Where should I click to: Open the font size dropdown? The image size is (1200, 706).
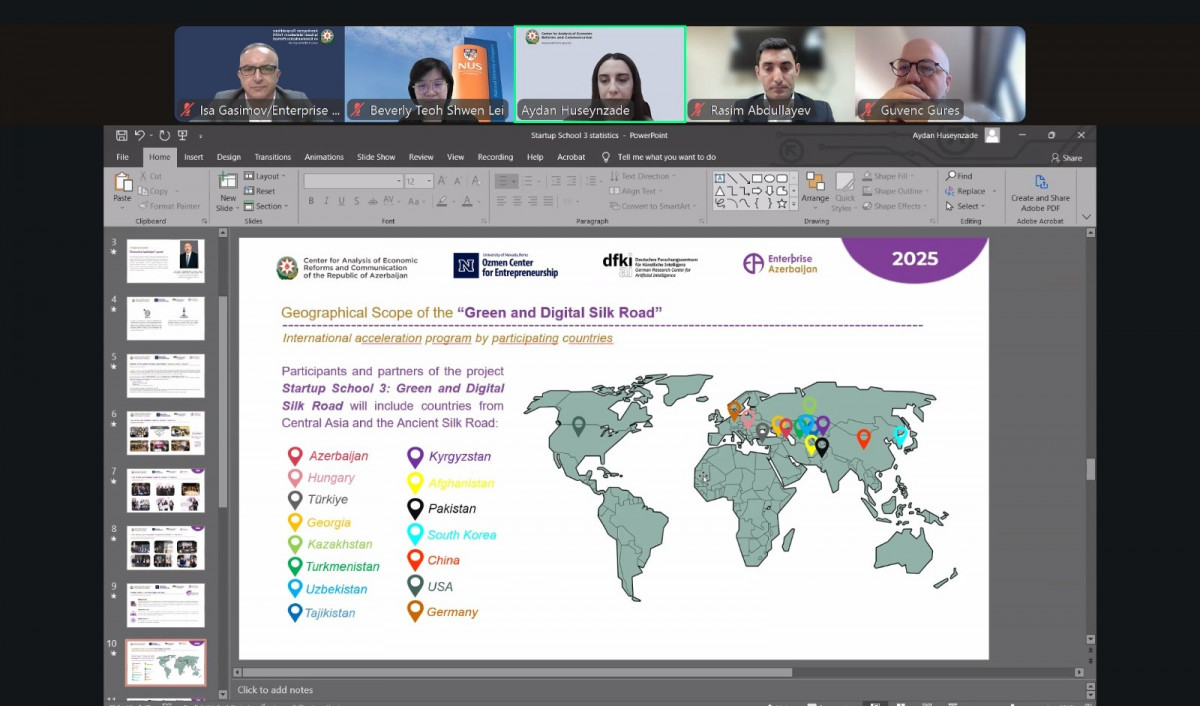coord(430,182)
